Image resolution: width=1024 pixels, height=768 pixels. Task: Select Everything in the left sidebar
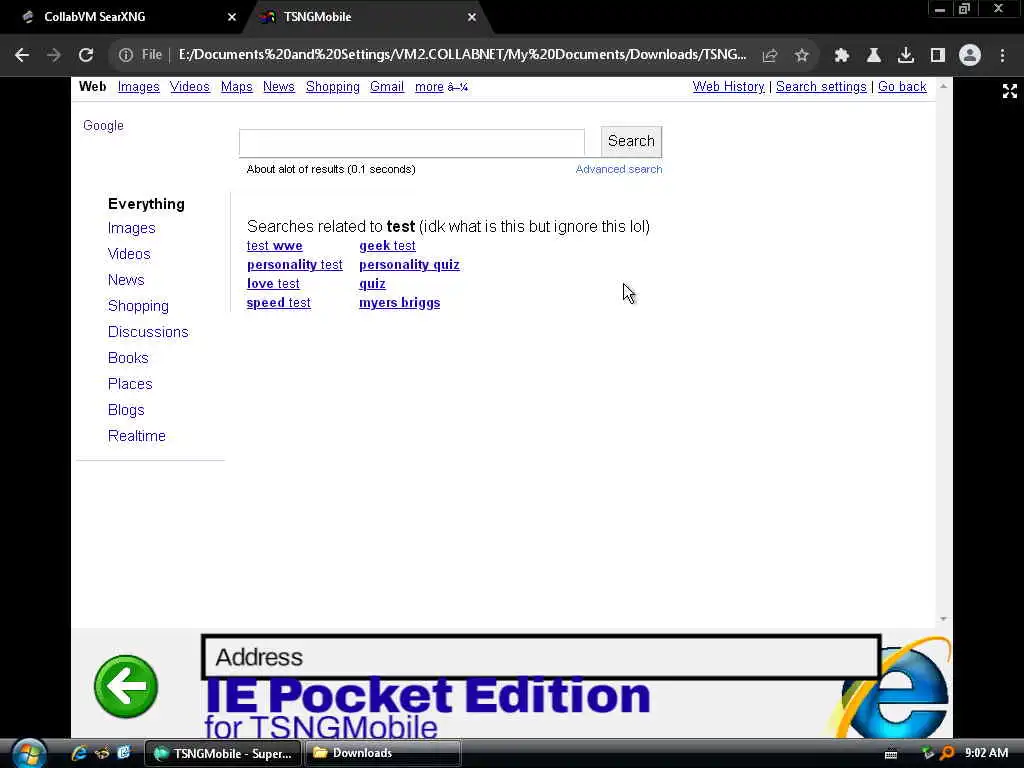coord(146,204)
